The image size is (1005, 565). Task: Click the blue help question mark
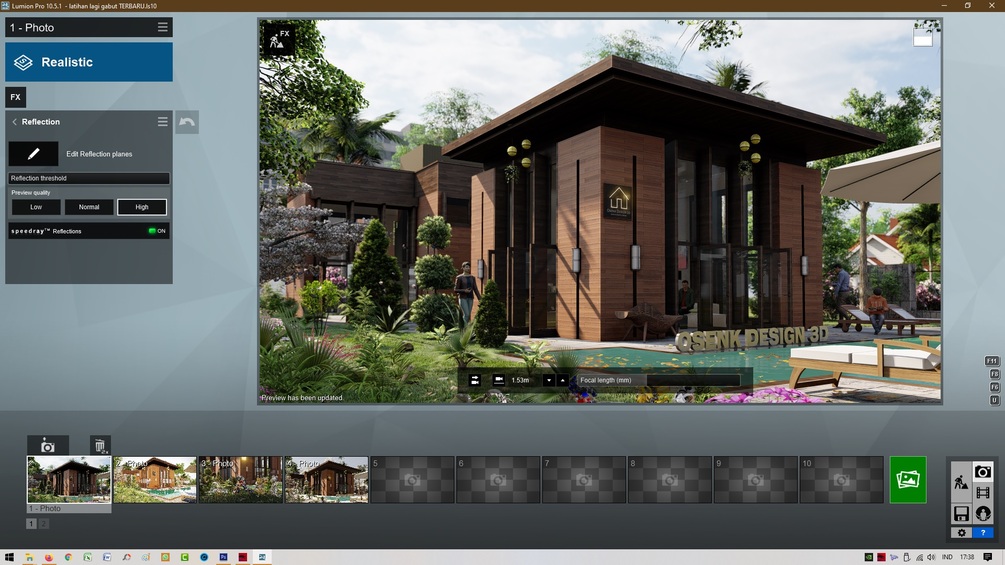(x=983, y=532)
